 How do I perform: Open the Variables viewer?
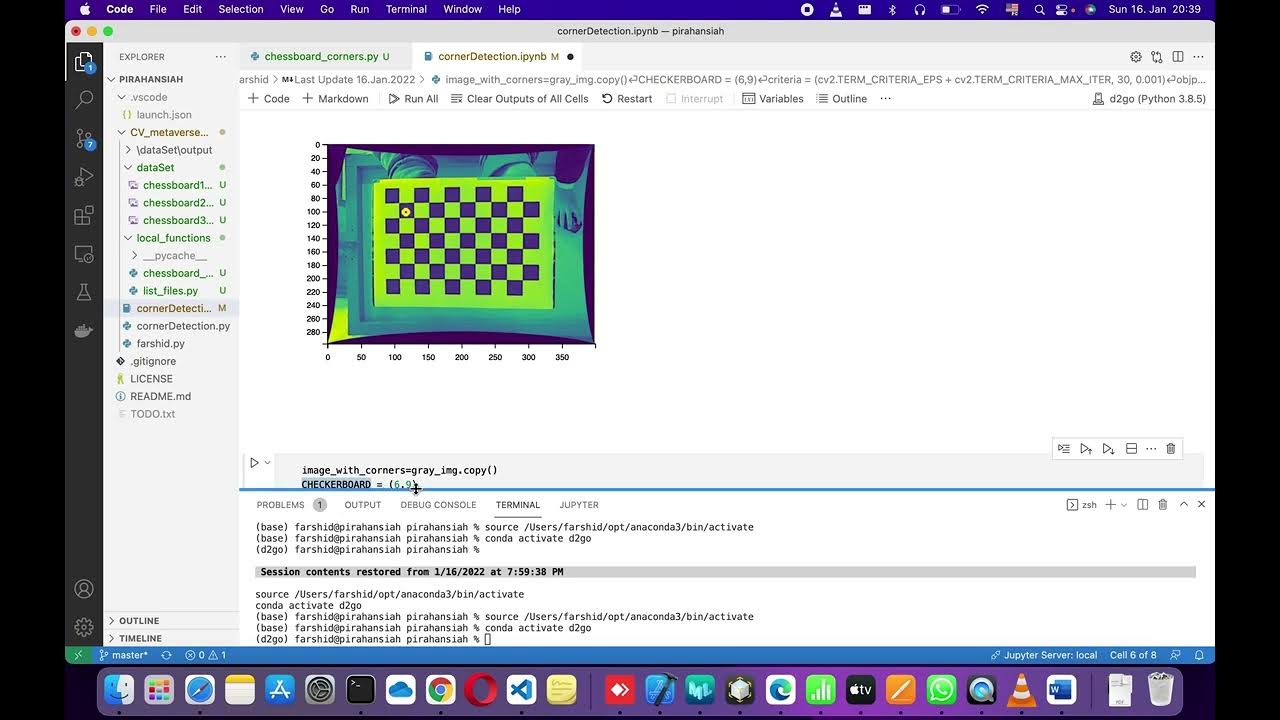[x=772, y=99]
